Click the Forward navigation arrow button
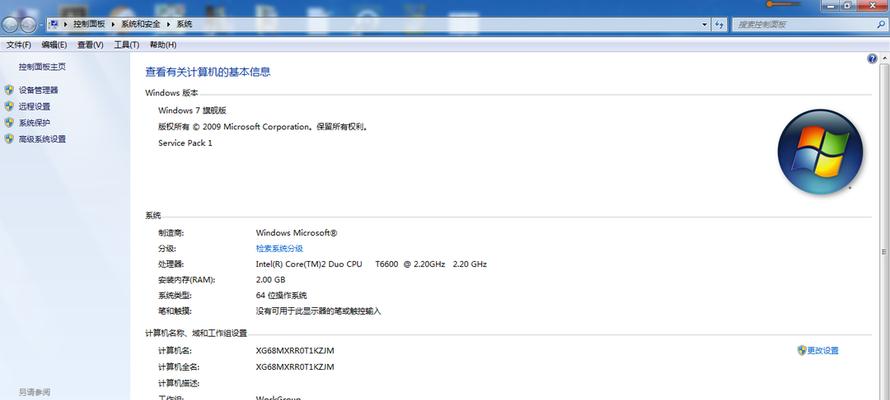The height and width of the screenshot is (400, 890). point(28,24)
